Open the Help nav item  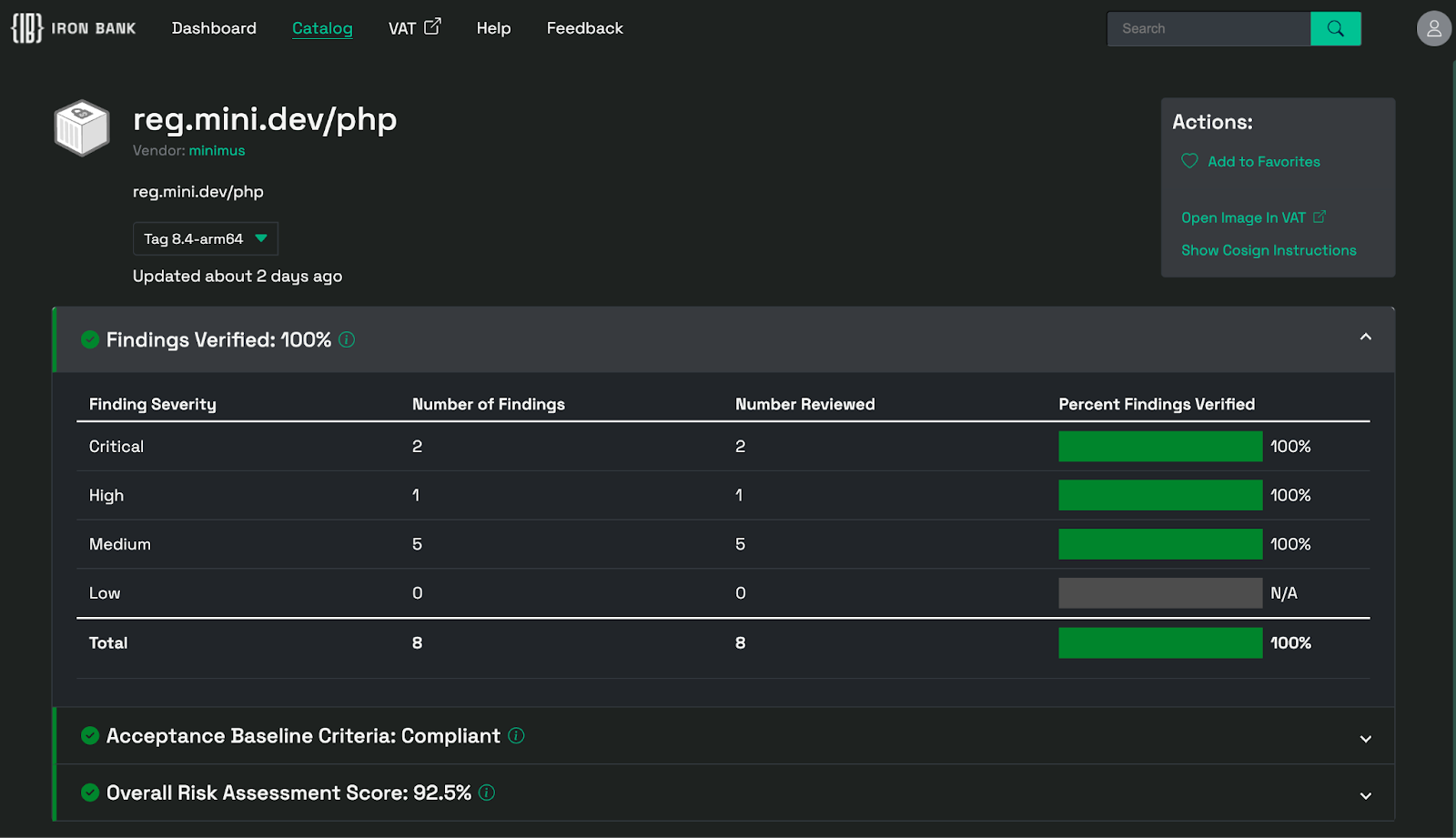click(493, 28)
